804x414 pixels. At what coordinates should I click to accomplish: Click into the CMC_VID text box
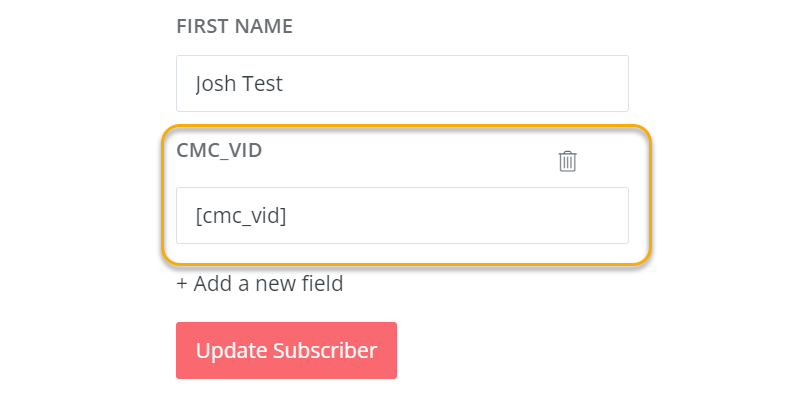[x=402, y=215]
